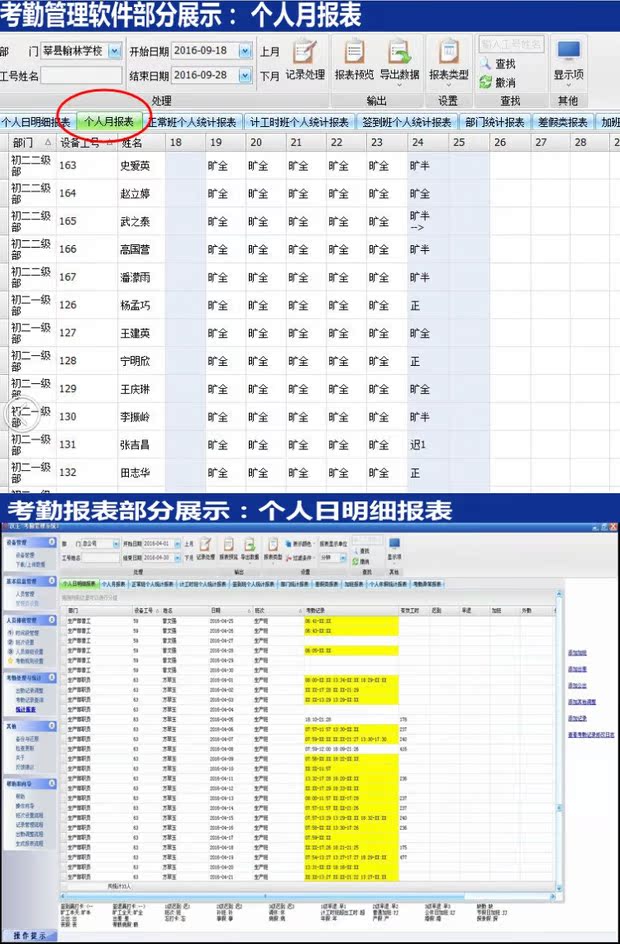Open 考勤规则设置 in the lower window sidebar
Image resolution: width=620 pixels, height=944 pixels.
pyautogui.click(x=28, y=661)
